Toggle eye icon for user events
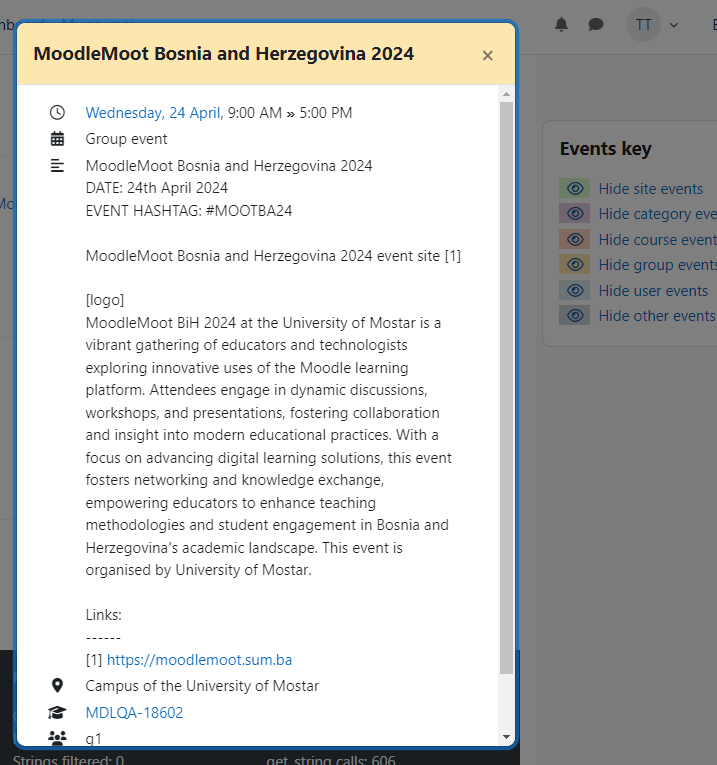The height and width of the screenshot is (765, 717). click(575, 290)
